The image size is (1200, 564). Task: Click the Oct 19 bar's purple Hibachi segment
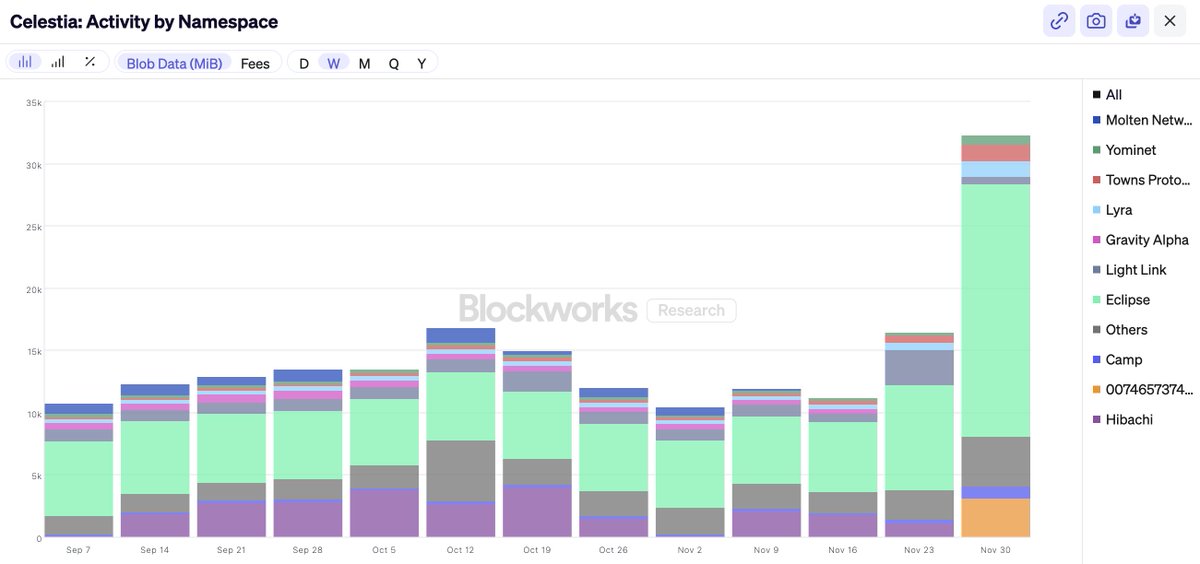coord(537,512)
